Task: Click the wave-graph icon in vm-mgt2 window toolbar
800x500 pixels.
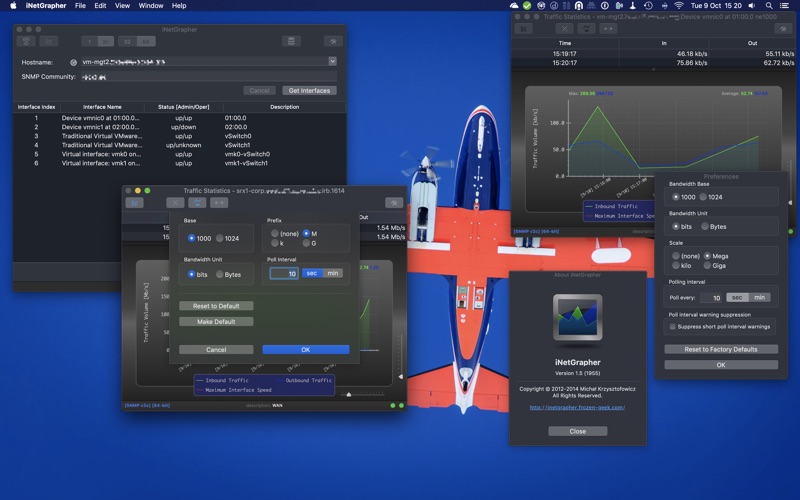Action: point(586,29)
